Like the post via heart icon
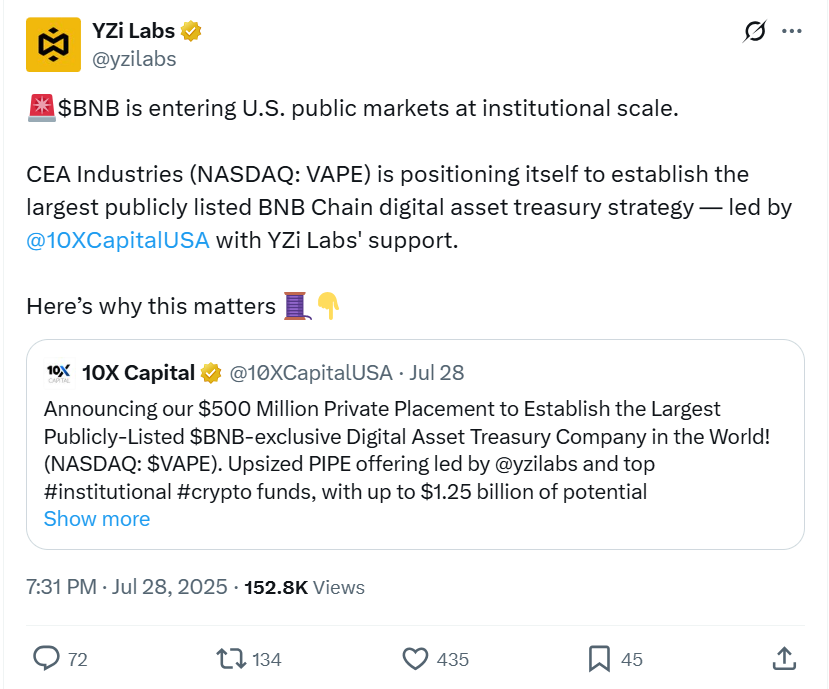The height and width of the screenshot is (689, 829). (x=417, y=659)
